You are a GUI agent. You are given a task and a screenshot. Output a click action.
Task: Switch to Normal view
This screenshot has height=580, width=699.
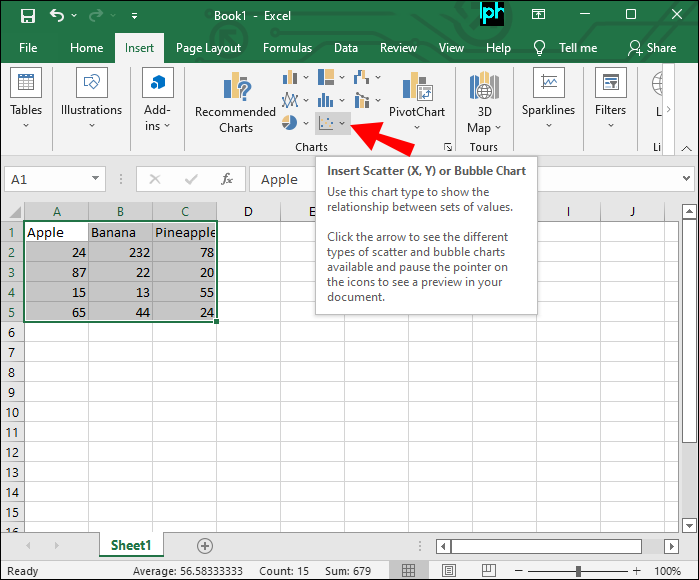click(x=408, y=570)
